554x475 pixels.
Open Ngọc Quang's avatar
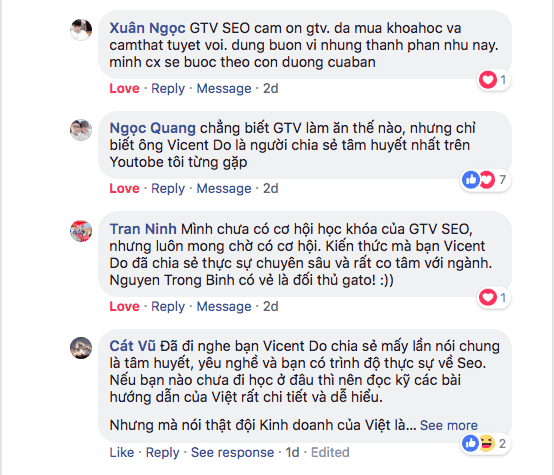(x=81, y=130)
